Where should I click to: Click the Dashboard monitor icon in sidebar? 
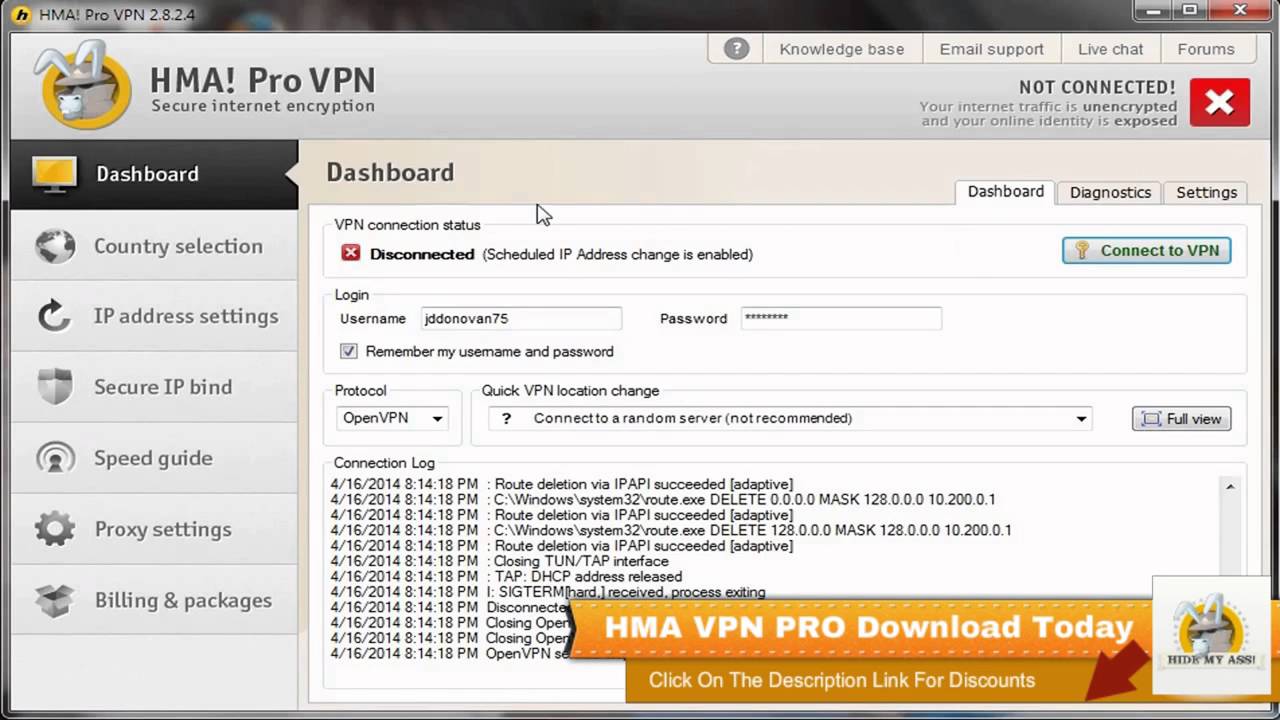click(x=53, y=174)
